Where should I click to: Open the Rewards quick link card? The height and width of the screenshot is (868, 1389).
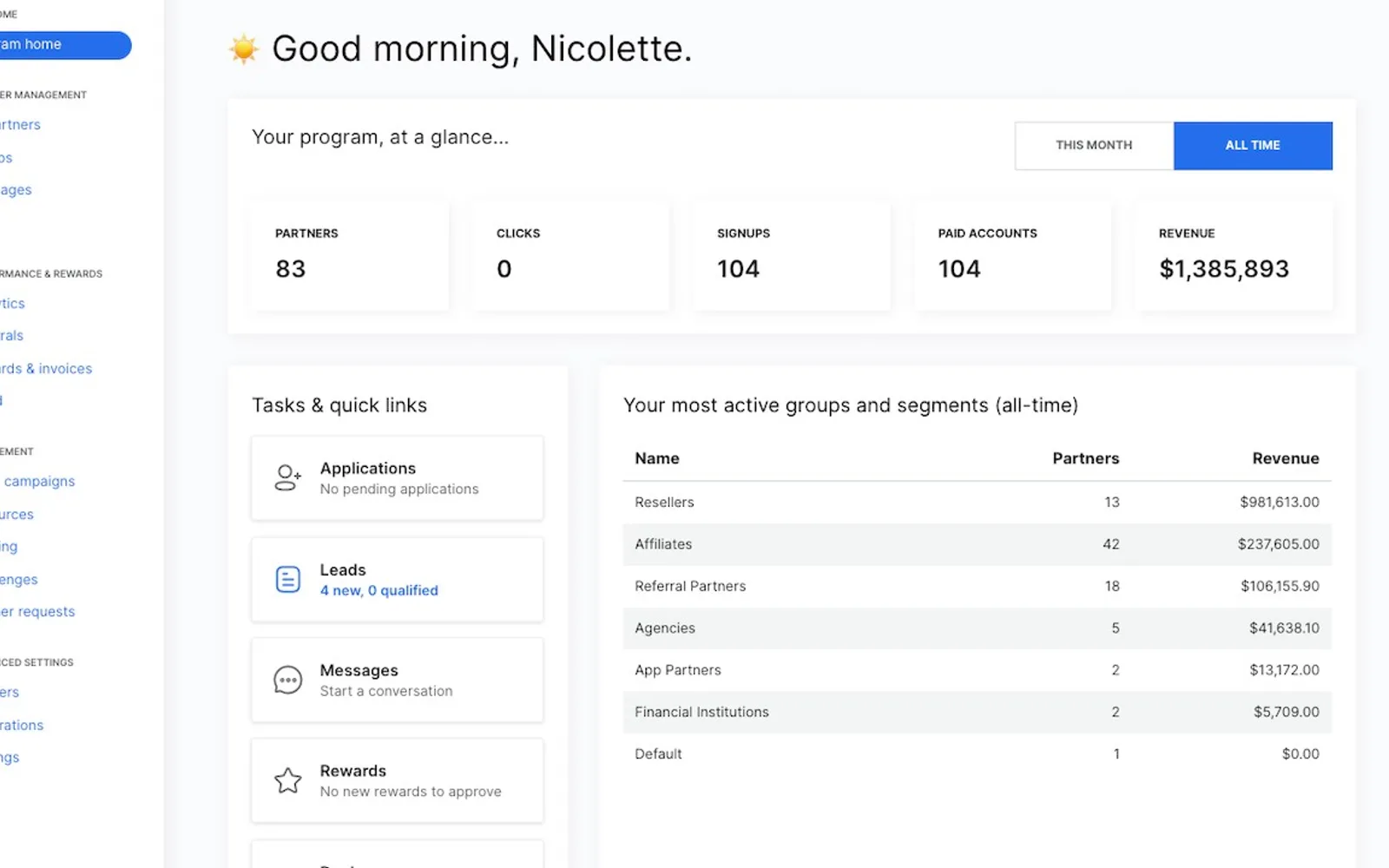pos(398,780)
